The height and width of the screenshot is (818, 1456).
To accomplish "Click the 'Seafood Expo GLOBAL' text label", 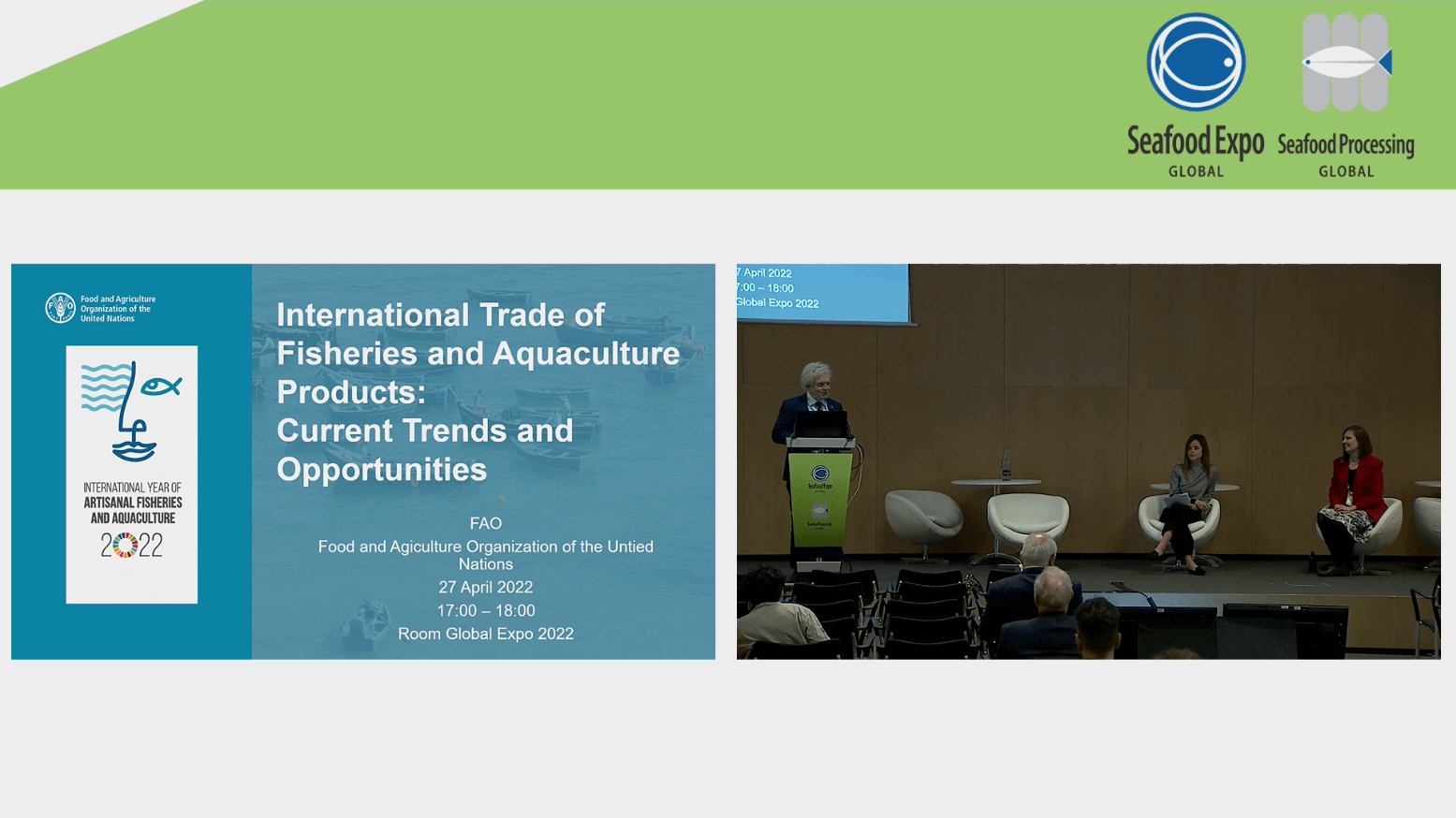I will 1196,151.
